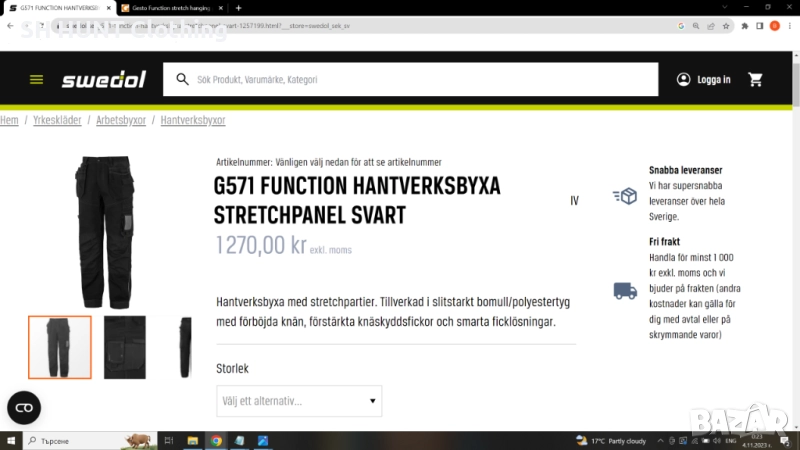800x450 pixels.
Task: Click the browser extensions puzzle icon
Action: click(x=744, y=25)
